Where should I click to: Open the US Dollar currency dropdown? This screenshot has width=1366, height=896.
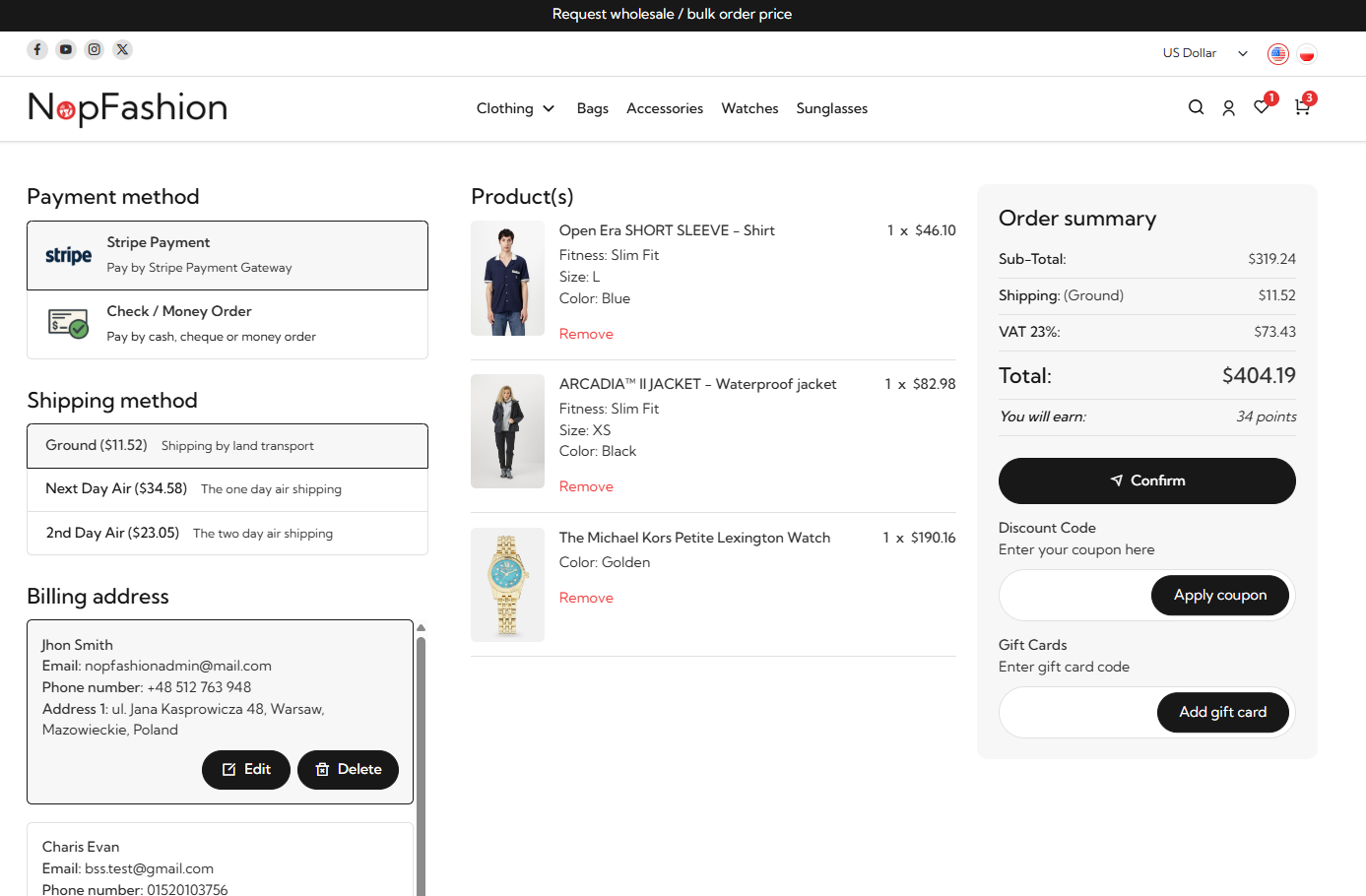click(x=1204, y=53)
